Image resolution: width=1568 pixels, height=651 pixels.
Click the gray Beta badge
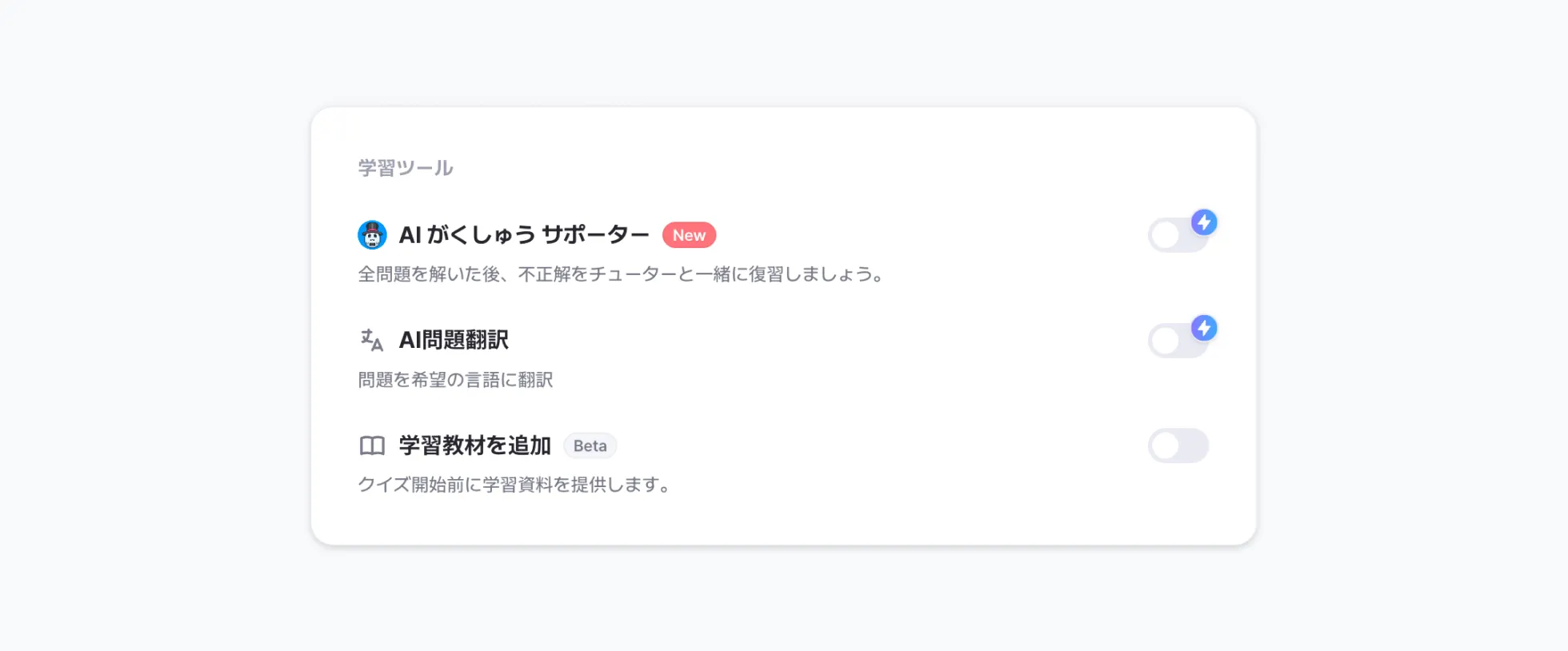coord(590,445)
